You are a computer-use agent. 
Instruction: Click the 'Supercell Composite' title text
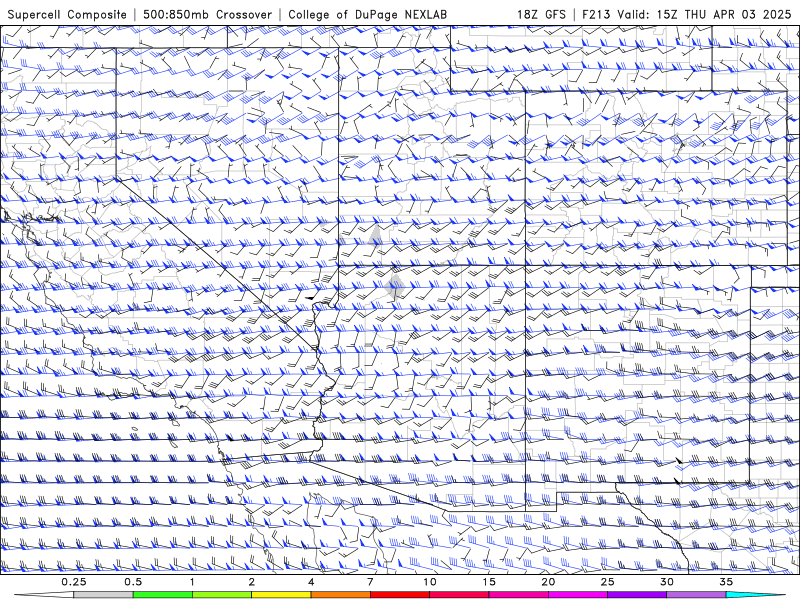(67, 14)
